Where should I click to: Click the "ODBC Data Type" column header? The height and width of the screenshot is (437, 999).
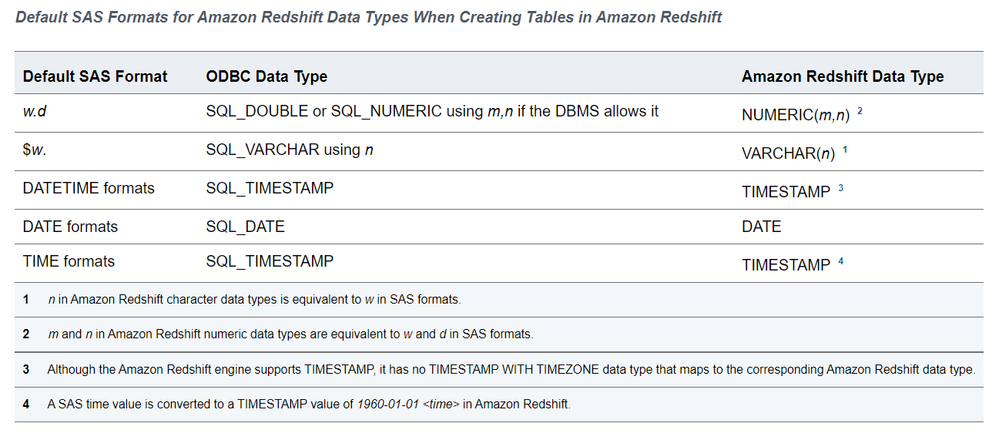tap(266, 77)
